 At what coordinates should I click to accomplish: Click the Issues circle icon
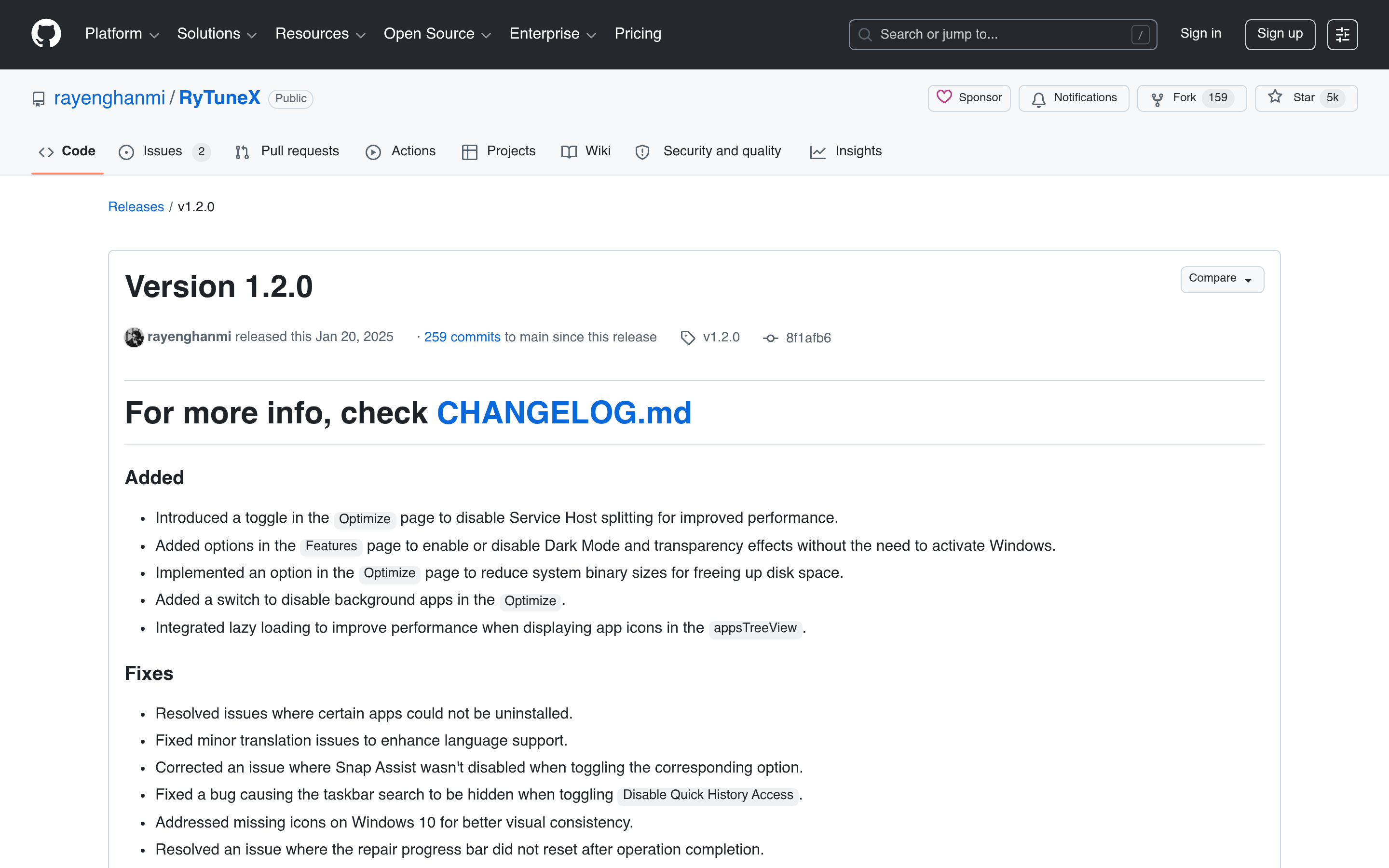click(126, 152)
